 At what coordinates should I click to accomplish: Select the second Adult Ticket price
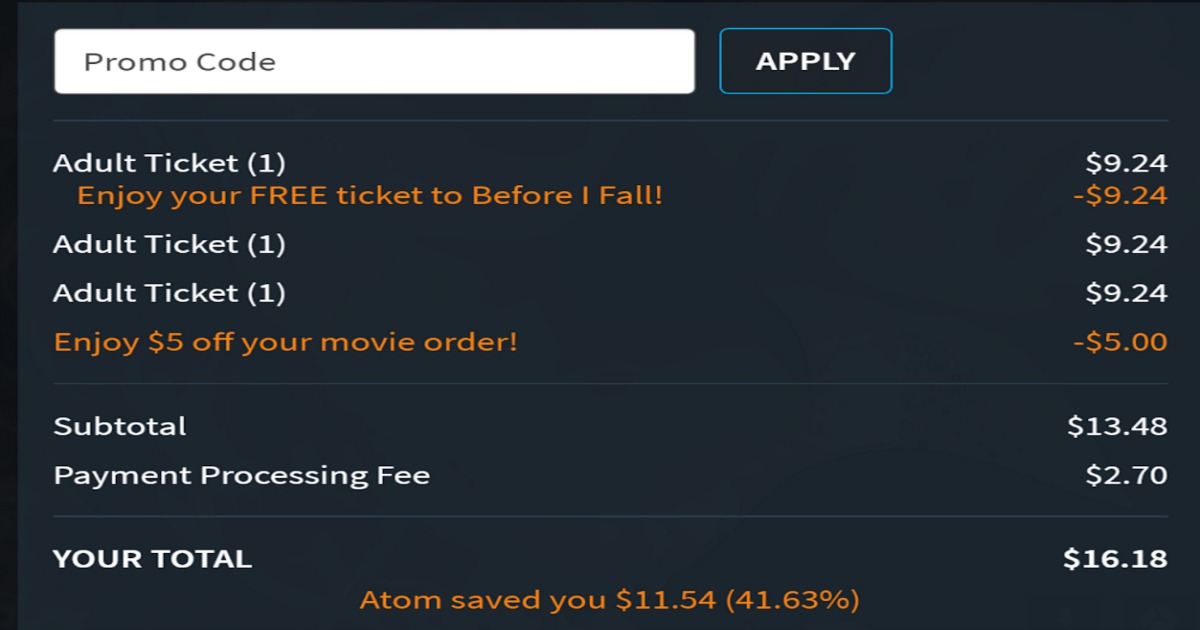tap(1126, 244)
